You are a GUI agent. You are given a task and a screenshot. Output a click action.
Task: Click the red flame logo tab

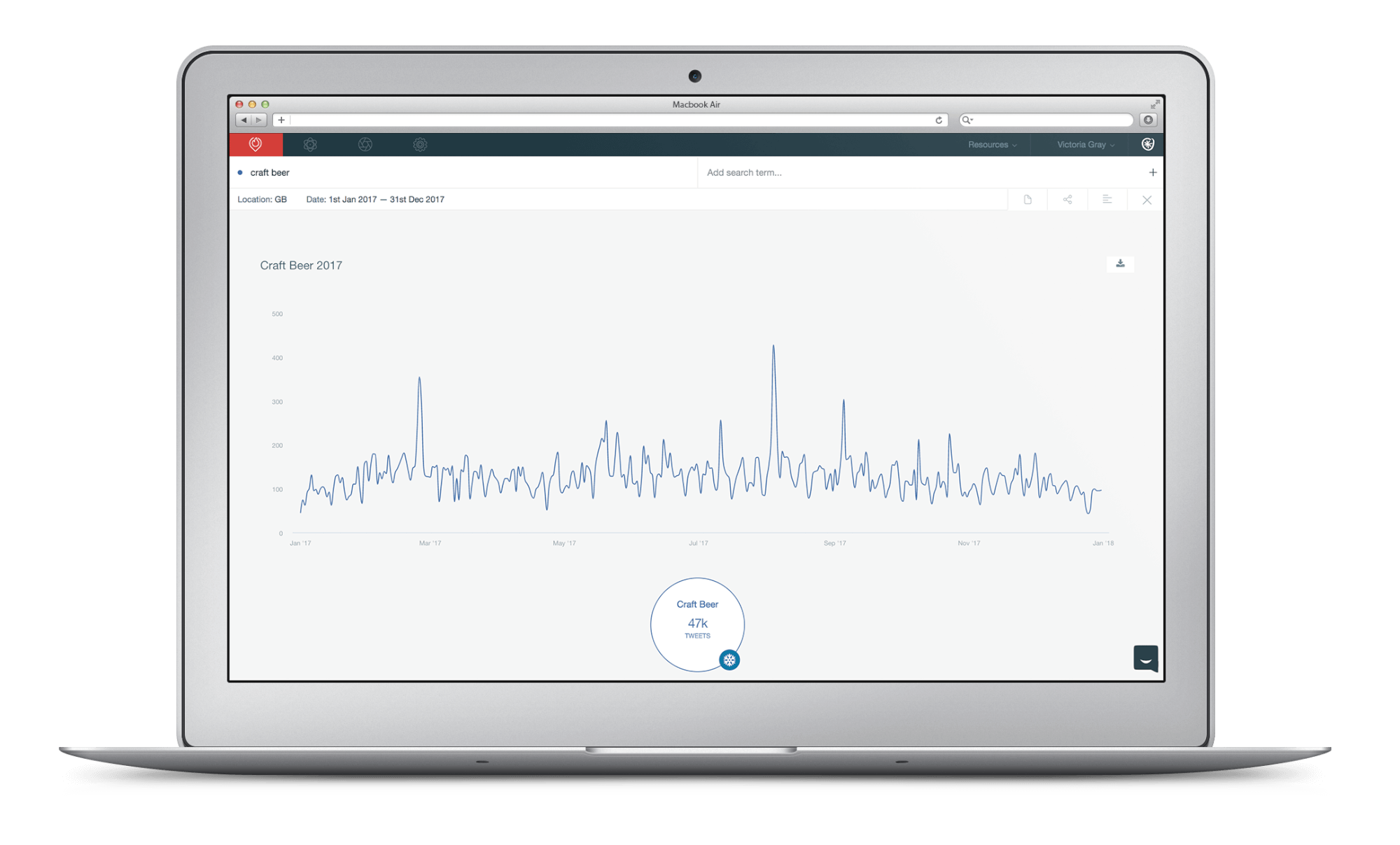click(255, 144)
